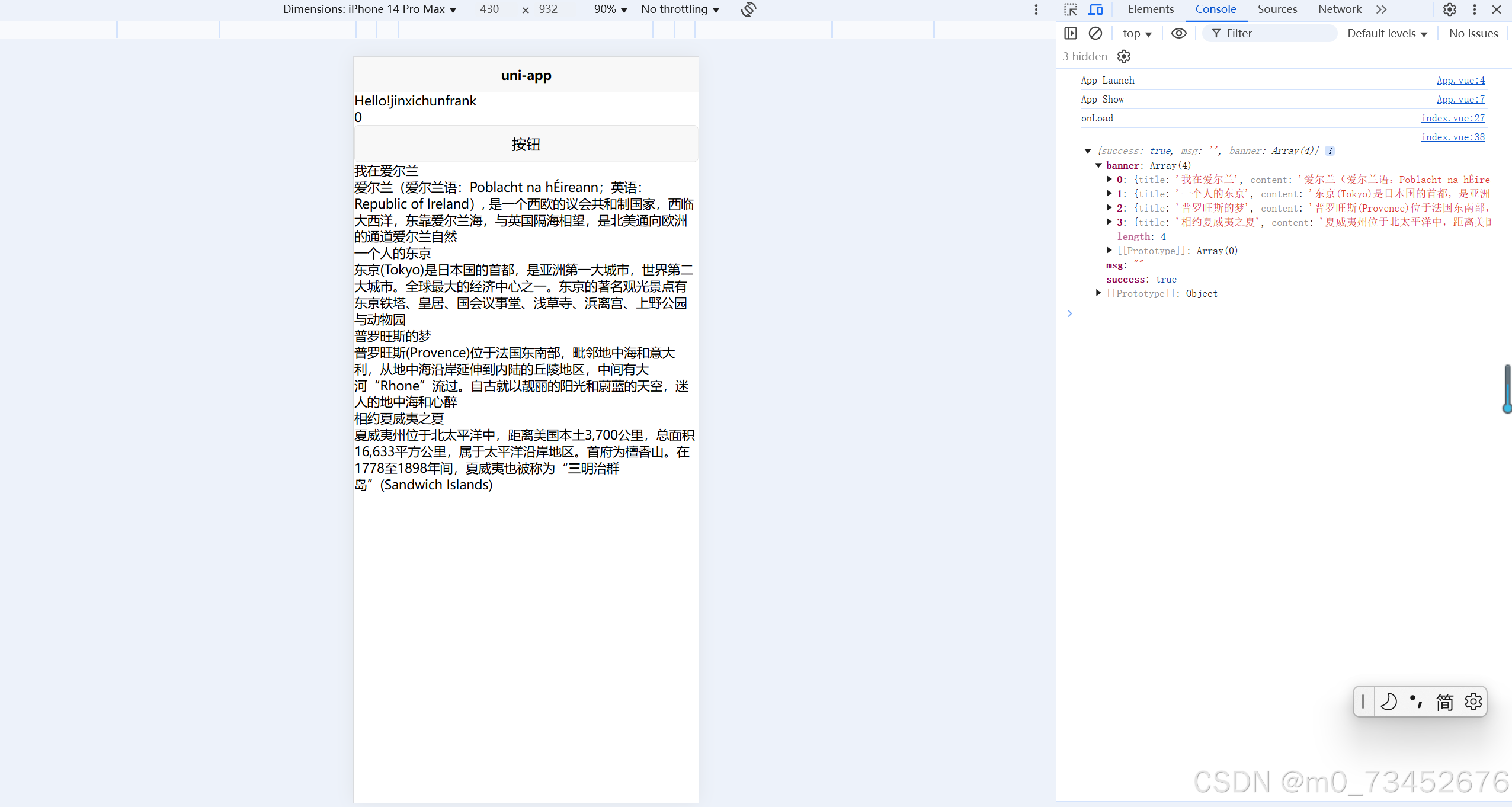Screen dimensions: 1512x807
Task: Click the clear console icon
Action: (1095, 33)
